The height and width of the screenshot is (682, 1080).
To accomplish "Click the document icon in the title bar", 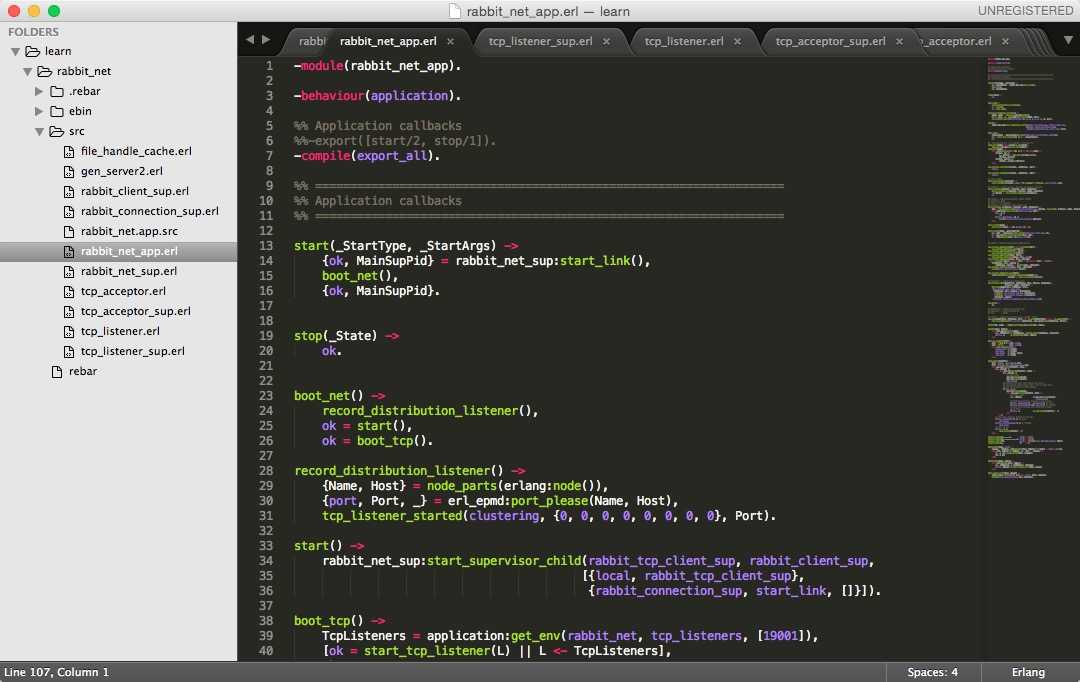I will 455,11.
